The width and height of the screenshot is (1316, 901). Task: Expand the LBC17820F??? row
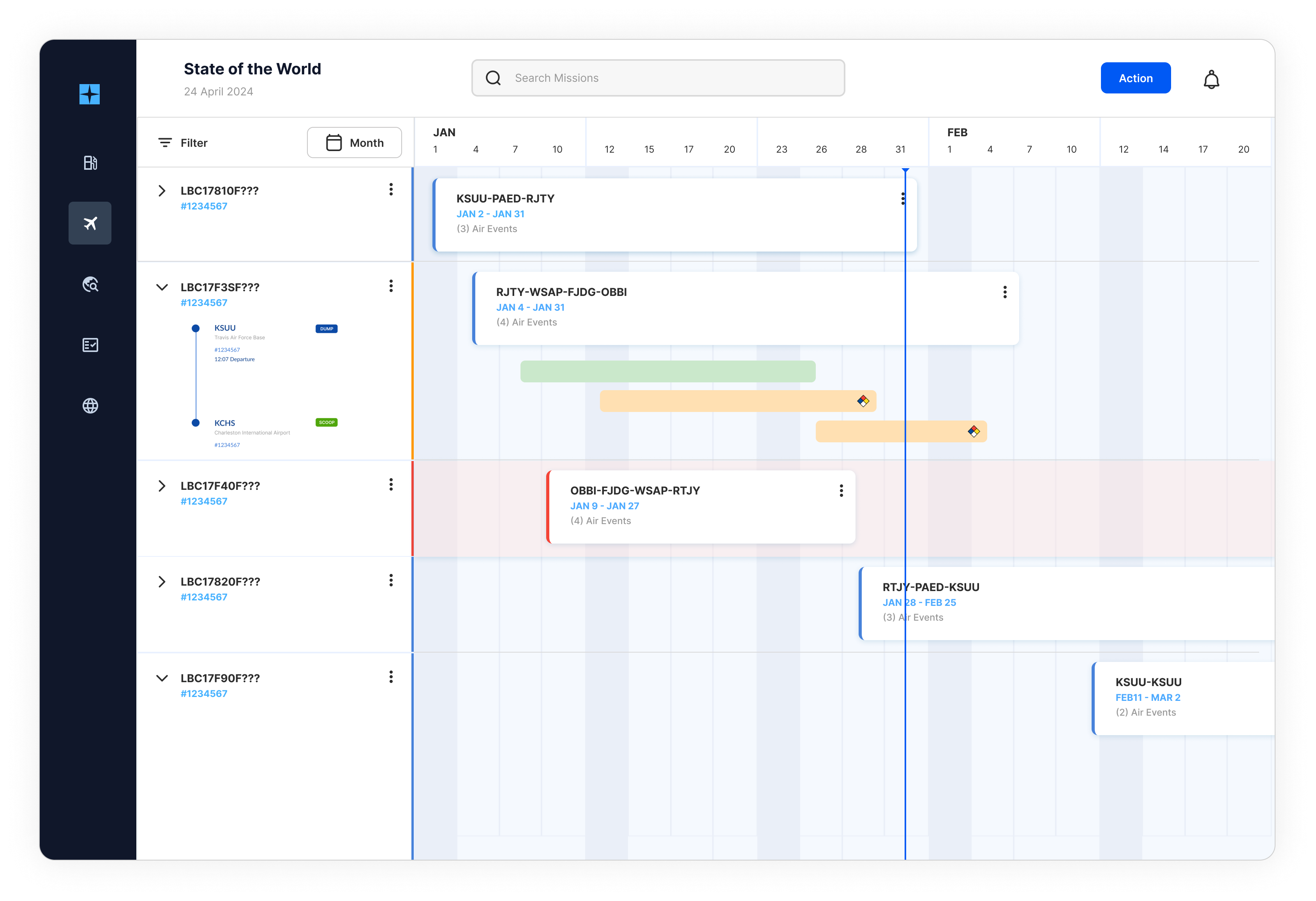[x=162, y=581]
